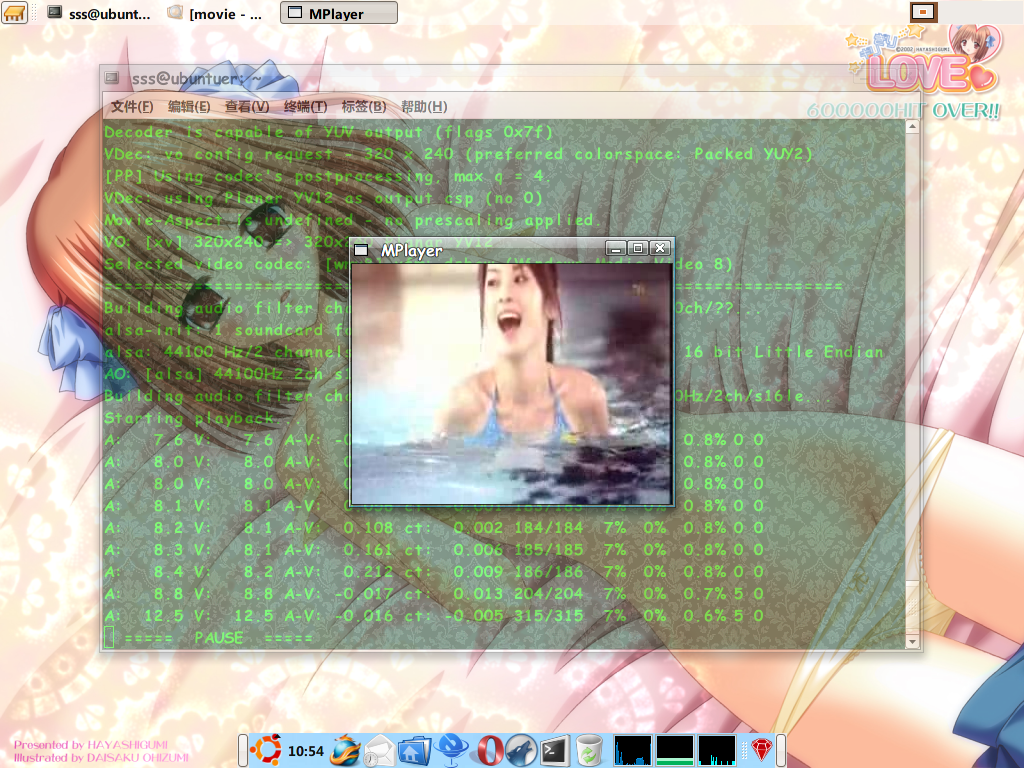Screen dimensions: 1024x768
Task: Click the workspace switcher in the top panel
Action: coord(923,12)
